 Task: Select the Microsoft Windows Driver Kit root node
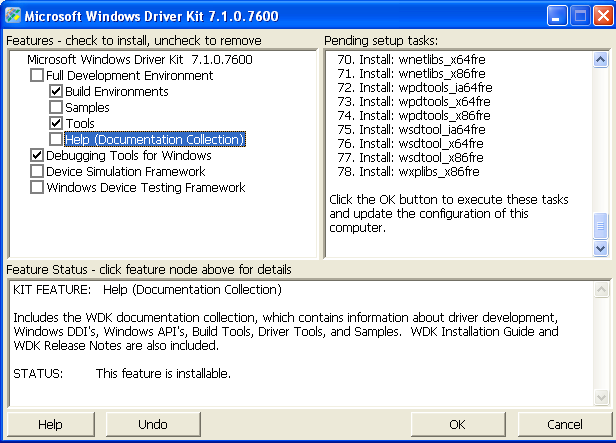[139, 59]
